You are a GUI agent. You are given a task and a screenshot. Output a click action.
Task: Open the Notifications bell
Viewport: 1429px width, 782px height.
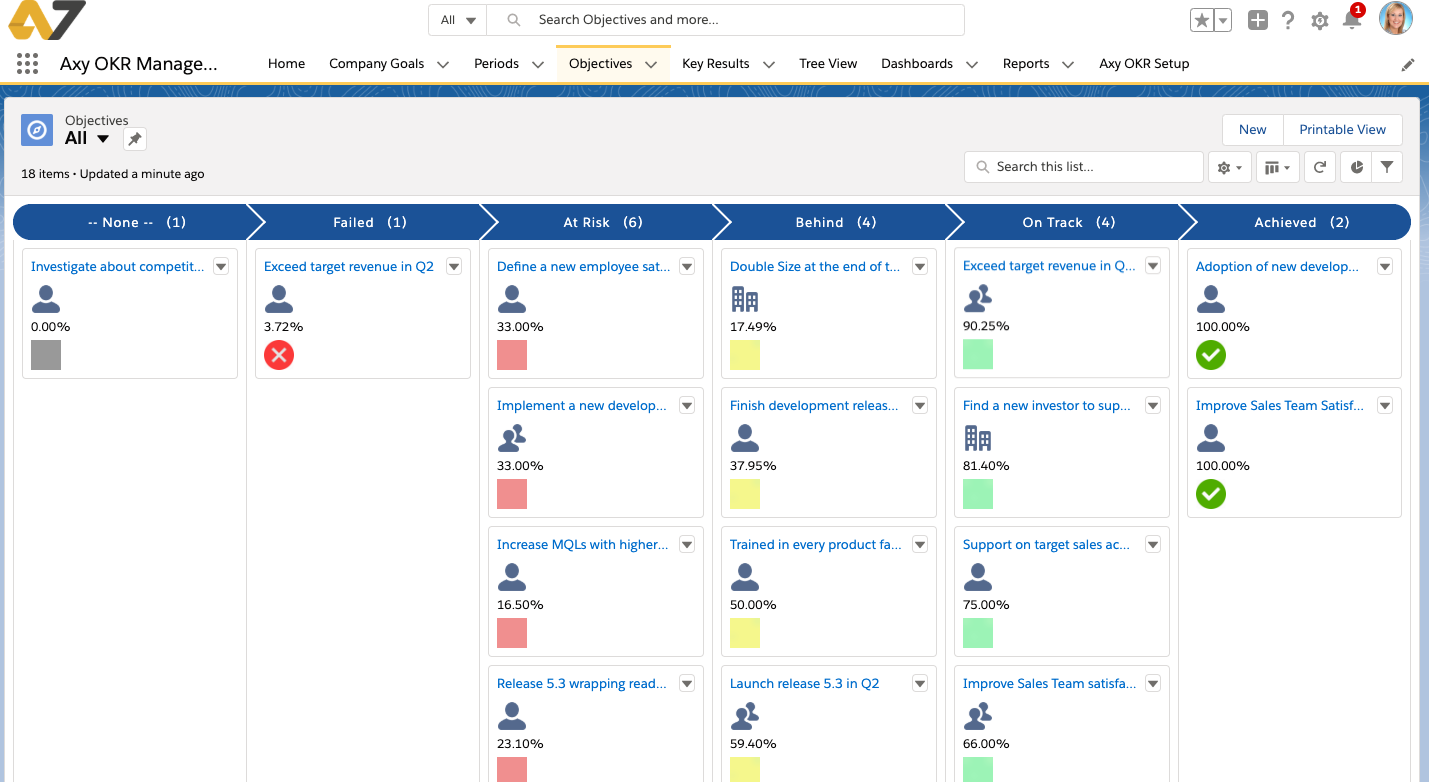tap(1351, 20)
